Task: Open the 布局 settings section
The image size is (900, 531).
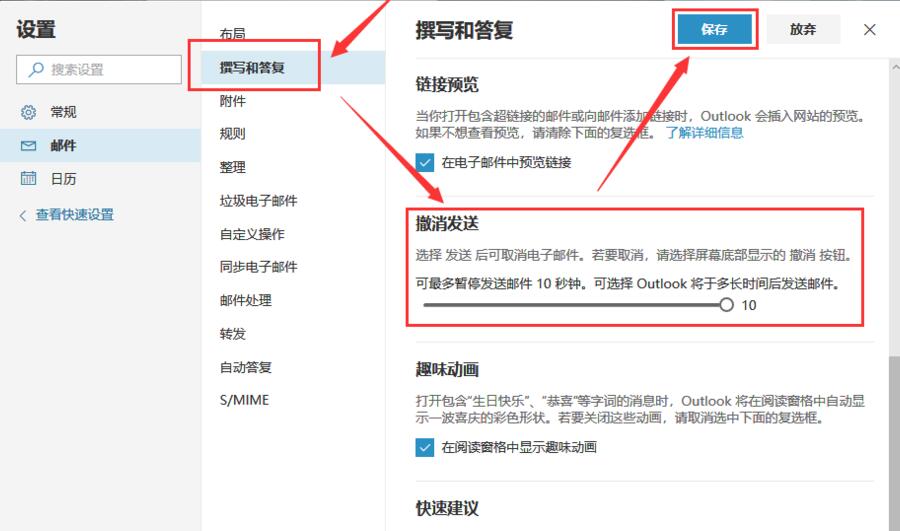Action: coord(232,34)
